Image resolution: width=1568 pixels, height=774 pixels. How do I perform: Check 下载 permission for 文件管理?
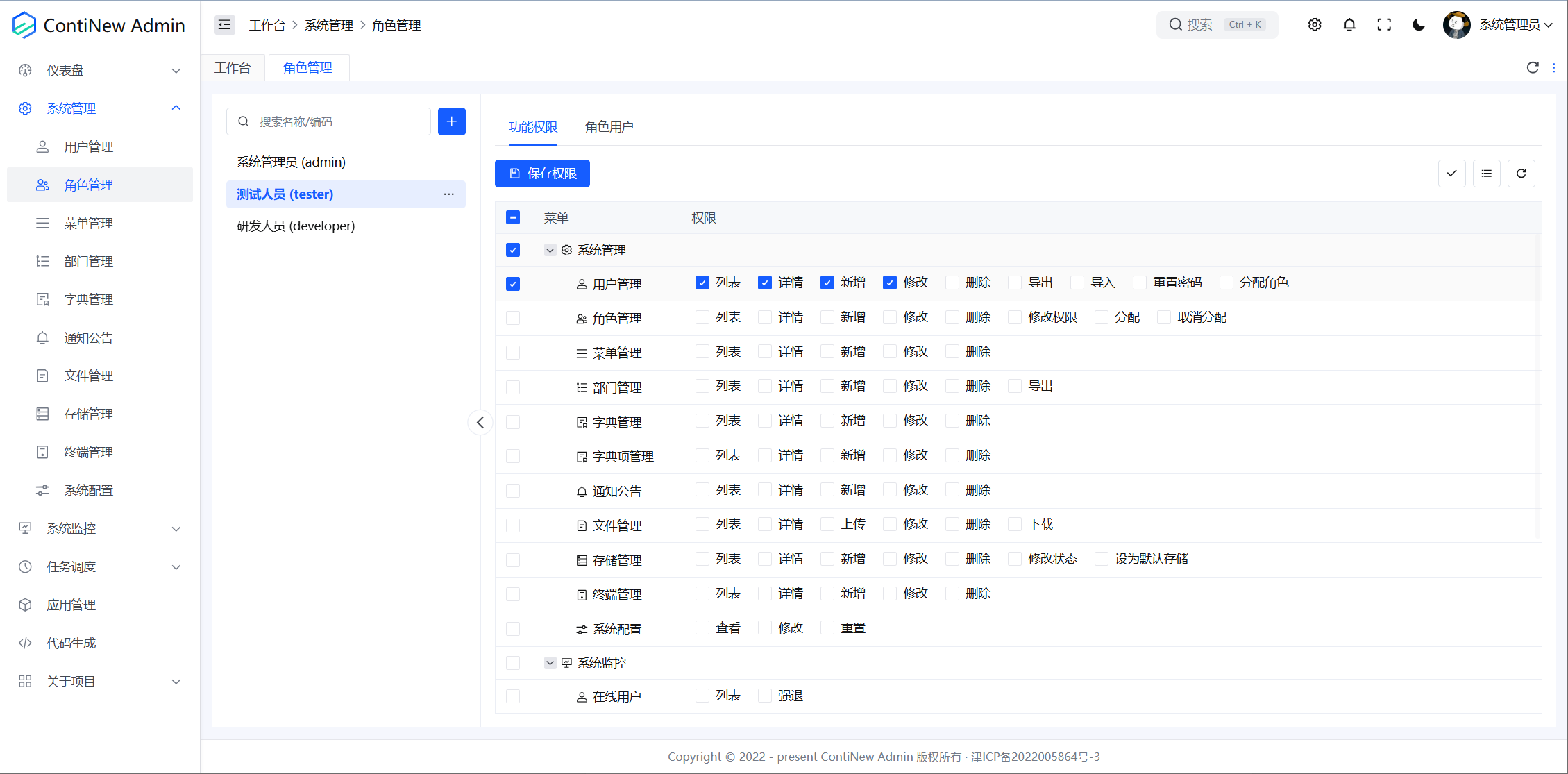pyautogui.click(x=1015, y=524)
